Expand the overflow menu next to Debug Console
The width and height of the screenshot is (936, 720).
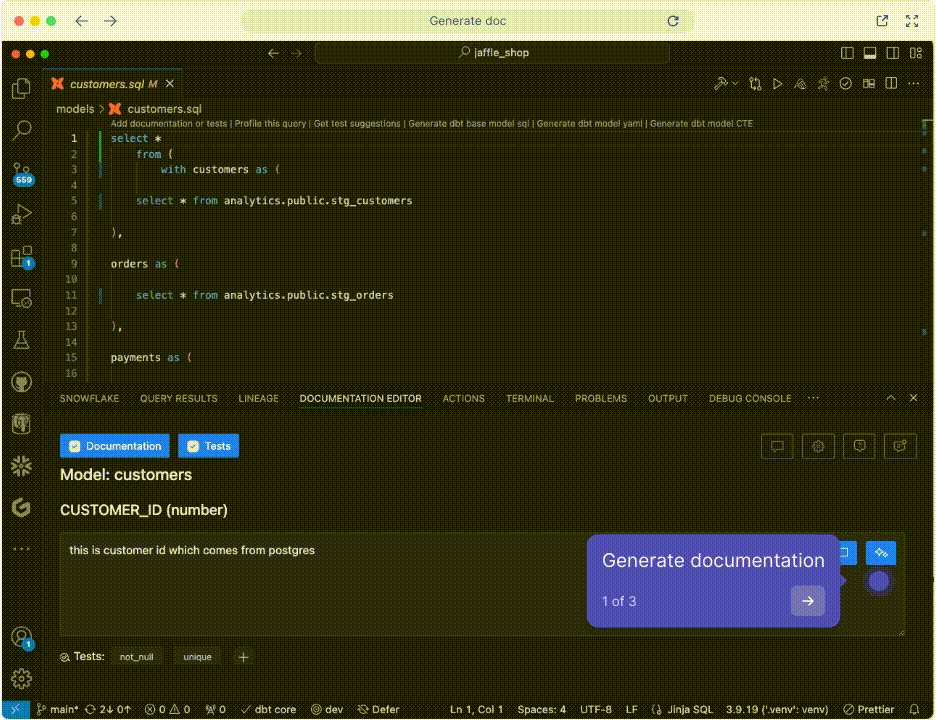[x=813, y=397]
